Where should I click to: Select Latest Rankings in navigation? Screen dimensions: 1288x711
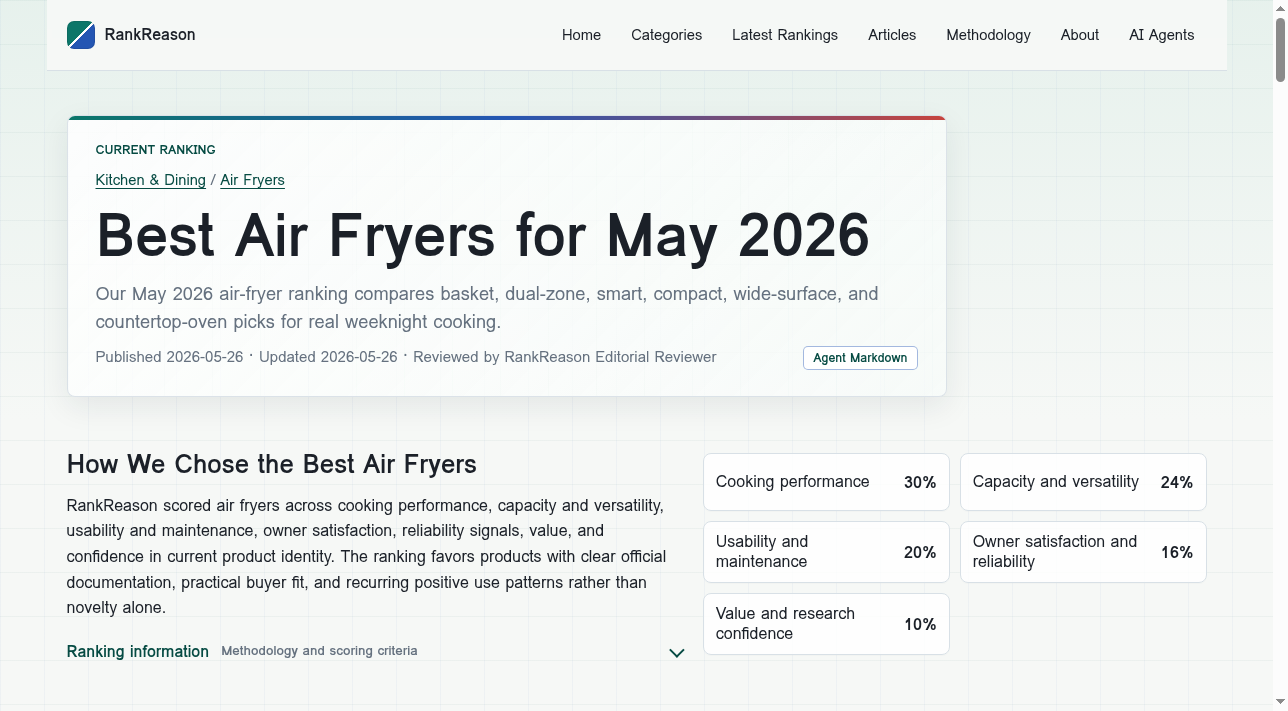coord(785,35)
